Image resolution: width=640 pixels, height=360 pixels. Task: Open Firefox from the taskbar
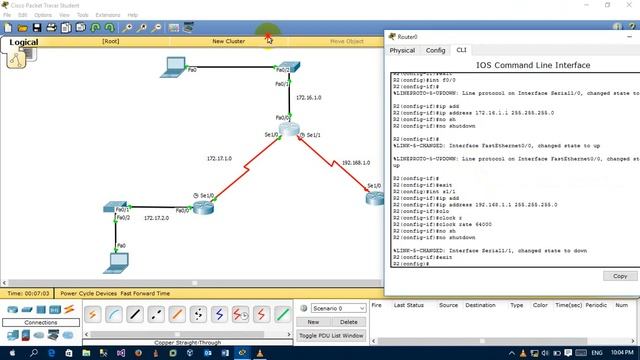(138, 353)
